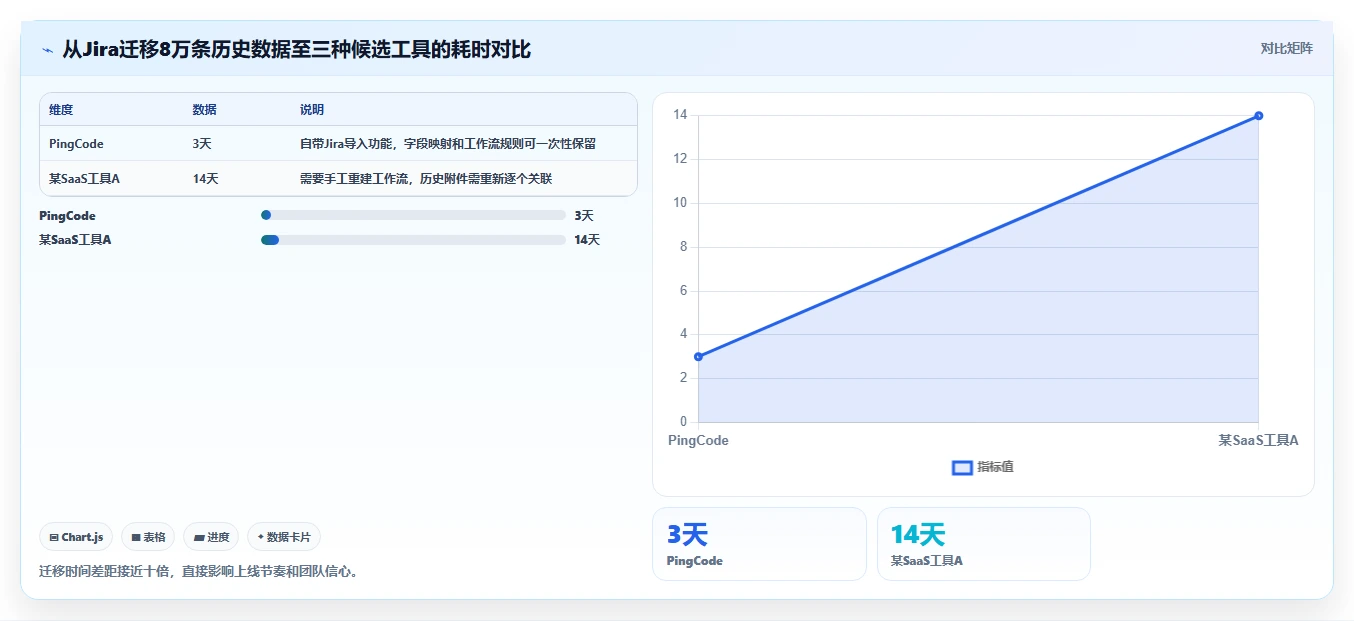Click the 3天 value beside progress bar
This screenshot has height=621, width=1354.
584,215
